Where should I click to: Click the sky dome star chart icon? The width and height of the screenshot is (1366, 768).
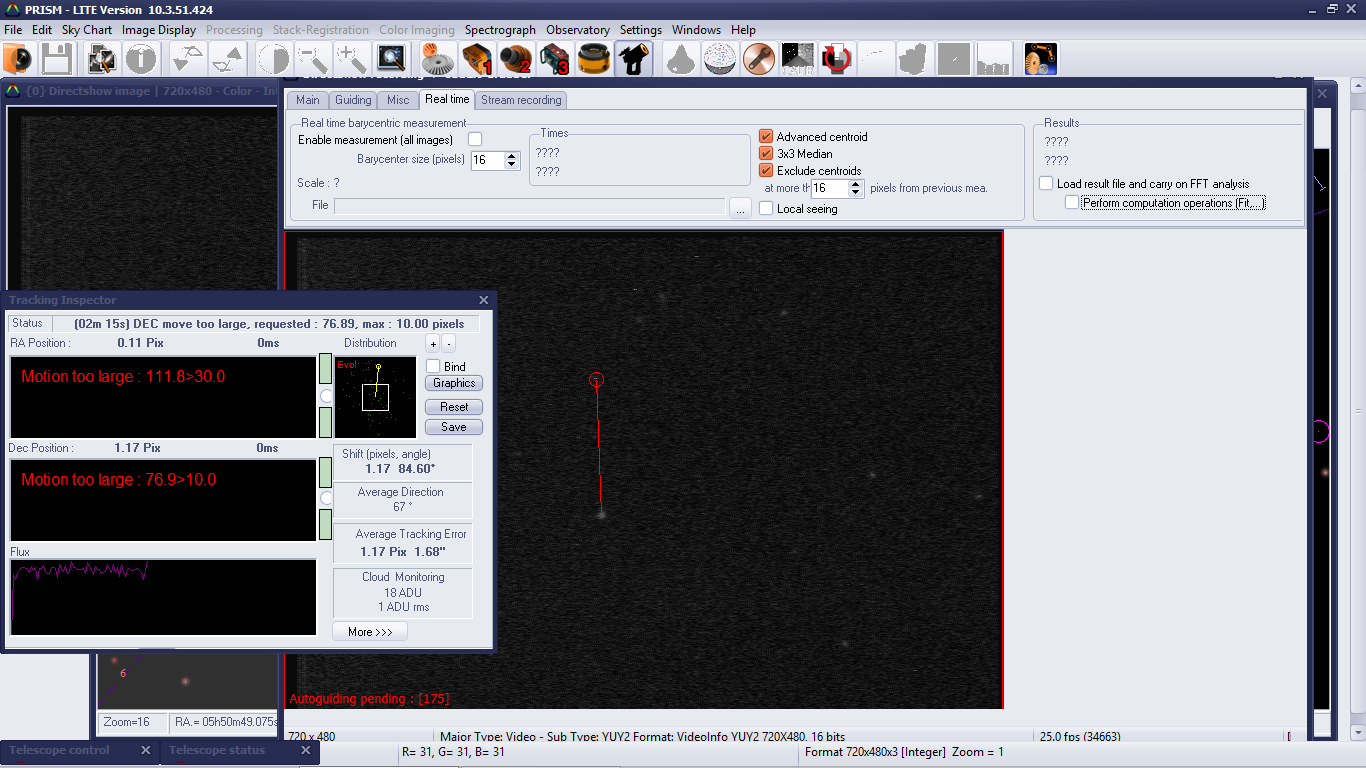(719, 59)
